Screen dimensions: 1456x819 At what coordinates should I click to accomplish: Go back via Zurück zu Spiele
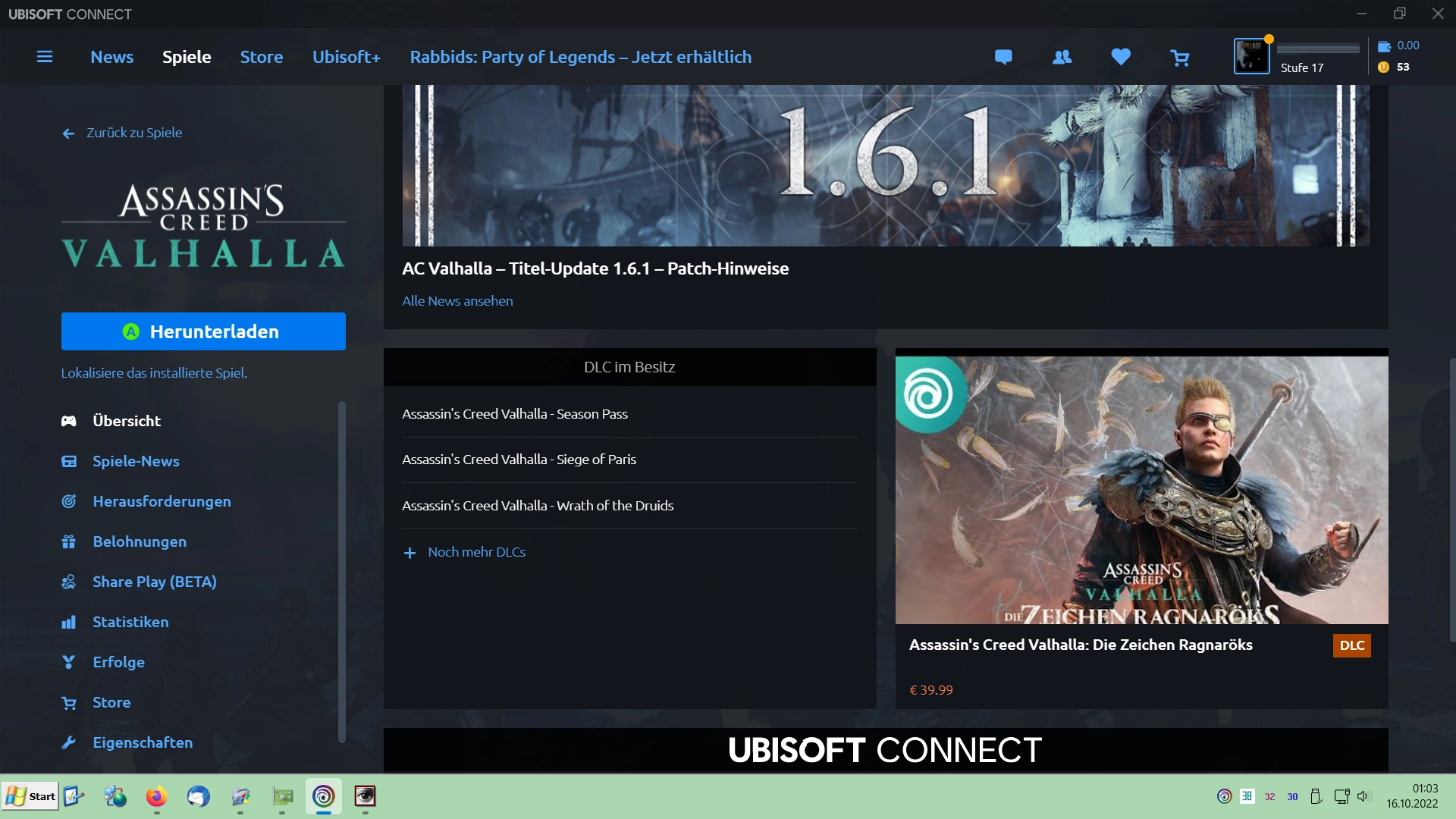pyautogui.click(x=122, y=133)
